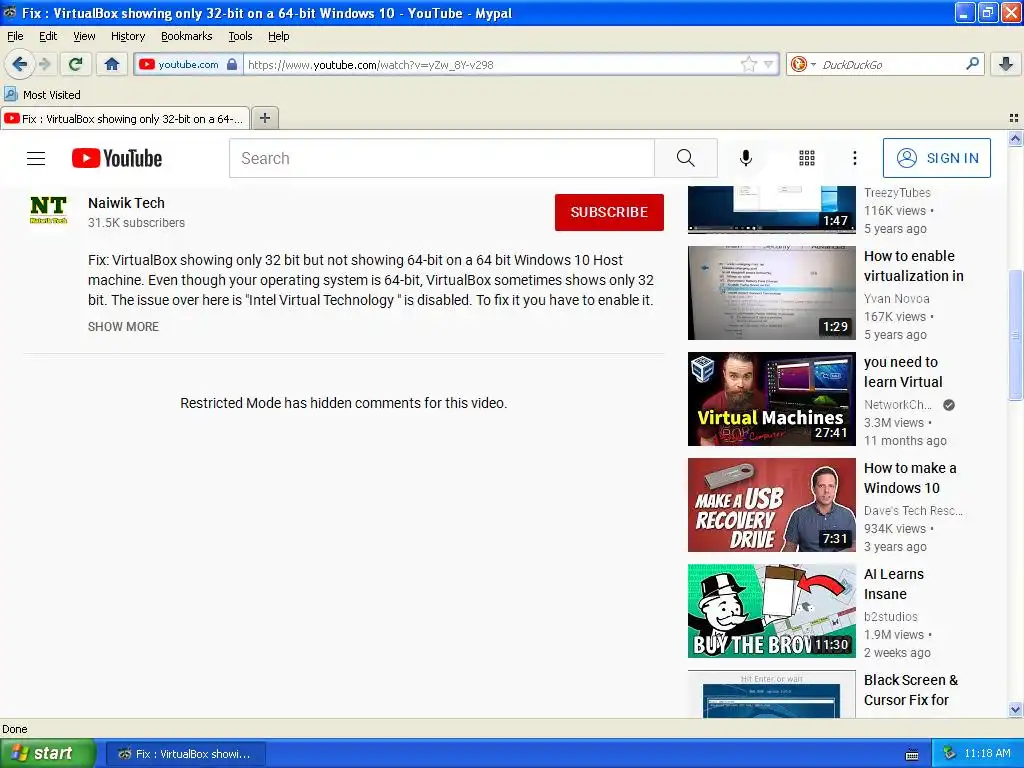
Task: Click the DuckDuckGo search magnifier icon
Action: click(972, 63)
